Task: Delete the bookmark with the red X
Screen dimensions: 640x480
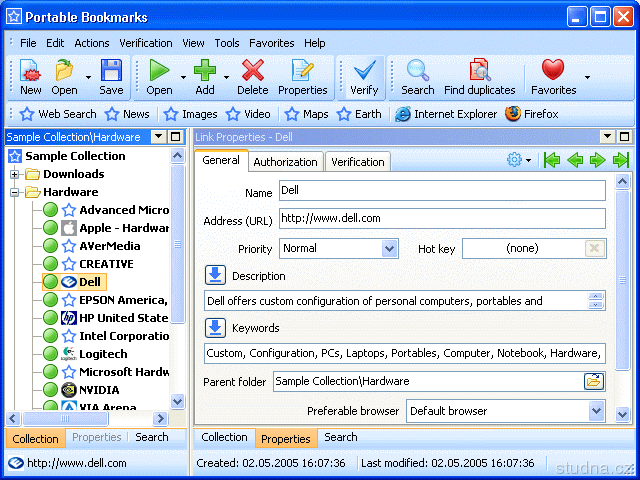Action: [253, 77]
